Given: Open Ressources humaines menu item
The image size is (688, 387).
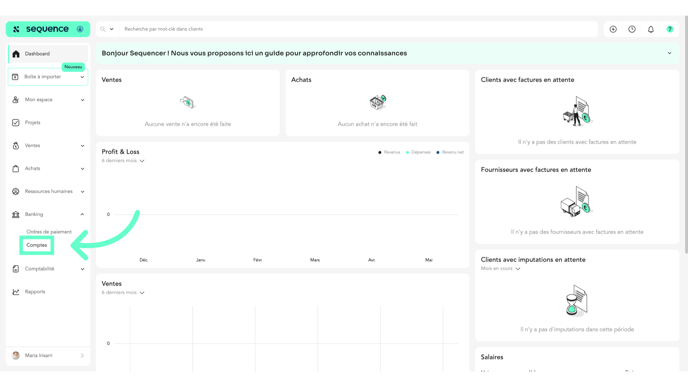Looking at the screenshot, I should tap(48, 191).
